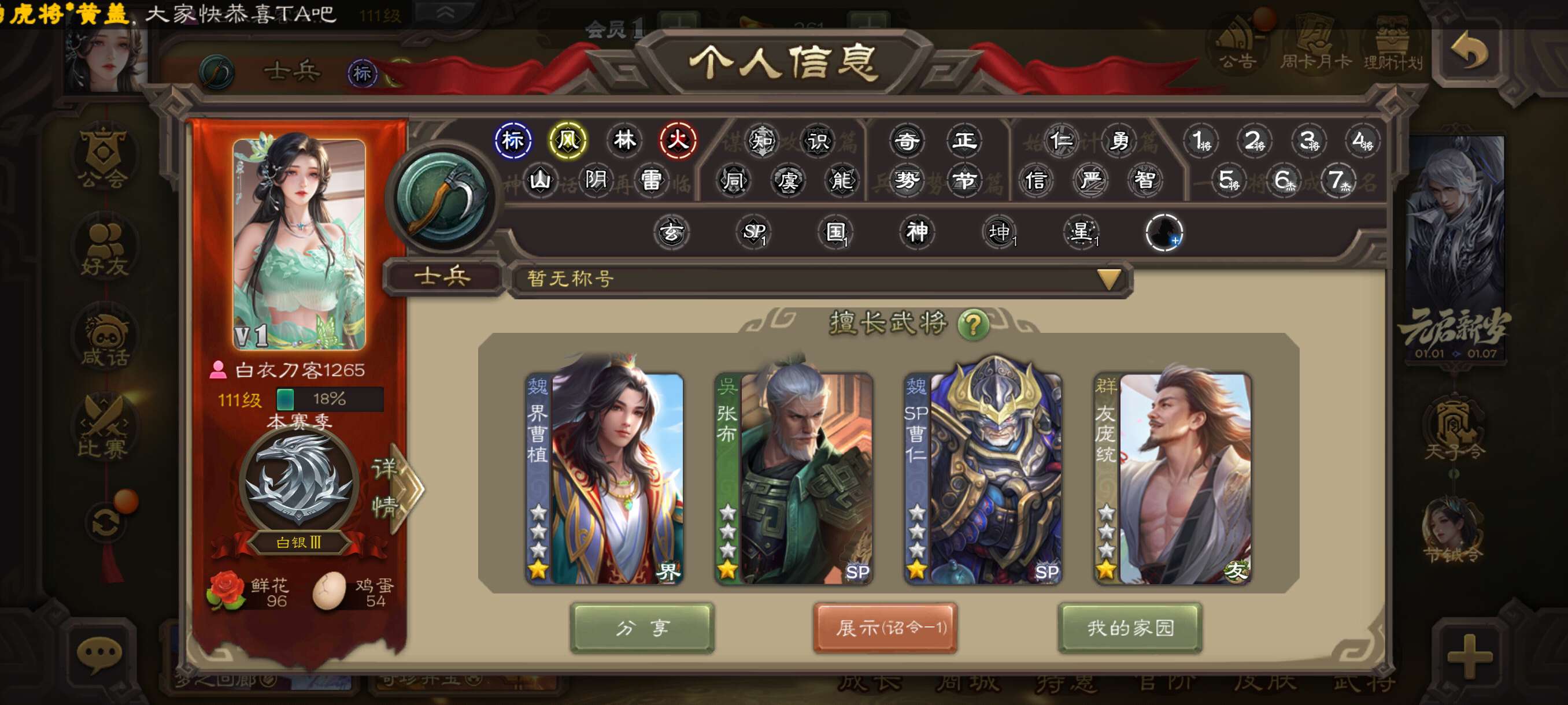Toggle the 标 standard pack badge
Screen dimensions: 1568x705
pyautogui.click(x=513, y=140)
